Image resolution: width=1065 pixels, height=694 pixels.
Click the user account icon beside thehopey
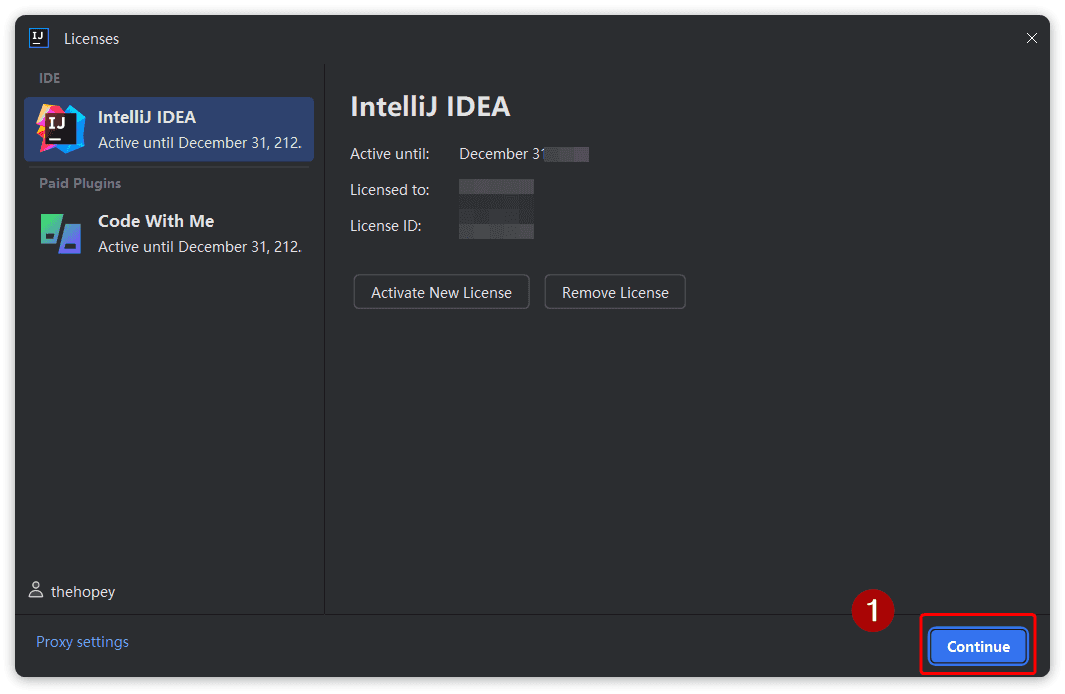coord(36,590)
